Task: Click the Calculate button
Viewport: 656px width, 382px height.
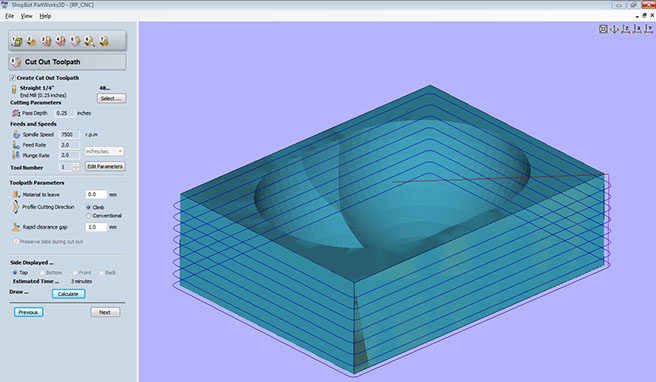Action: 69,294
